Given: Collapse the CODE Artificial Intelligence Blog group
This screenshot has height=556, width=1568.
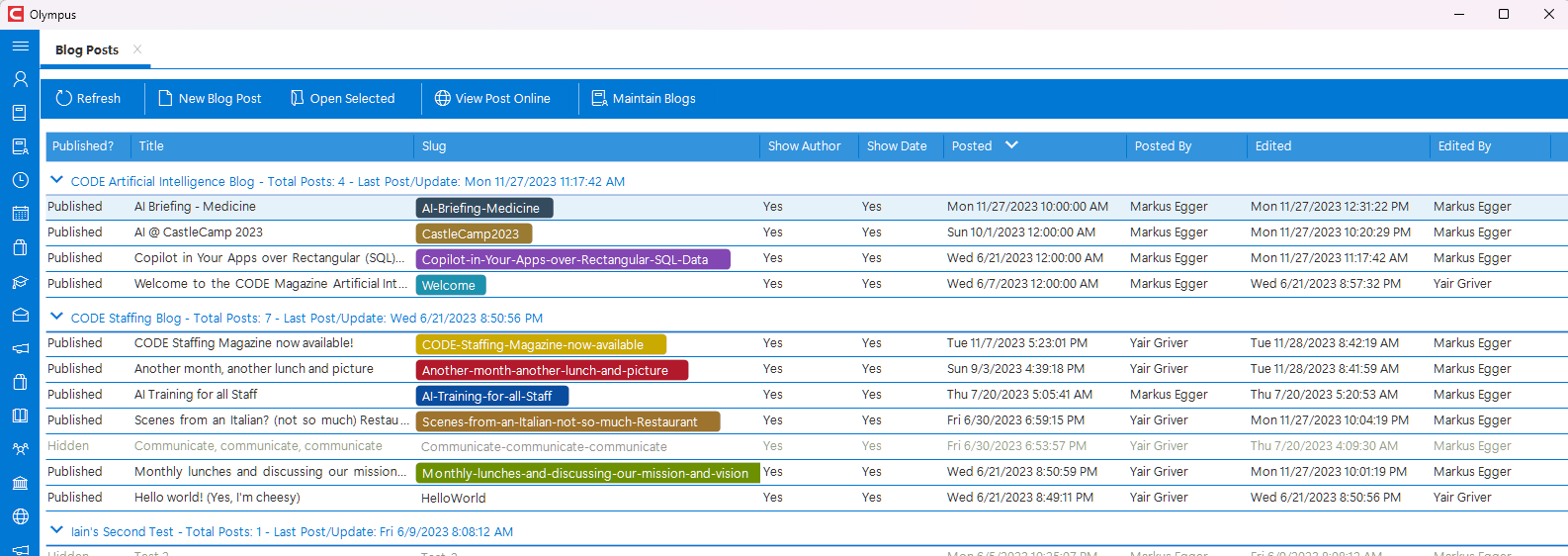Looking at the screenshot, I should coord(56,180).
